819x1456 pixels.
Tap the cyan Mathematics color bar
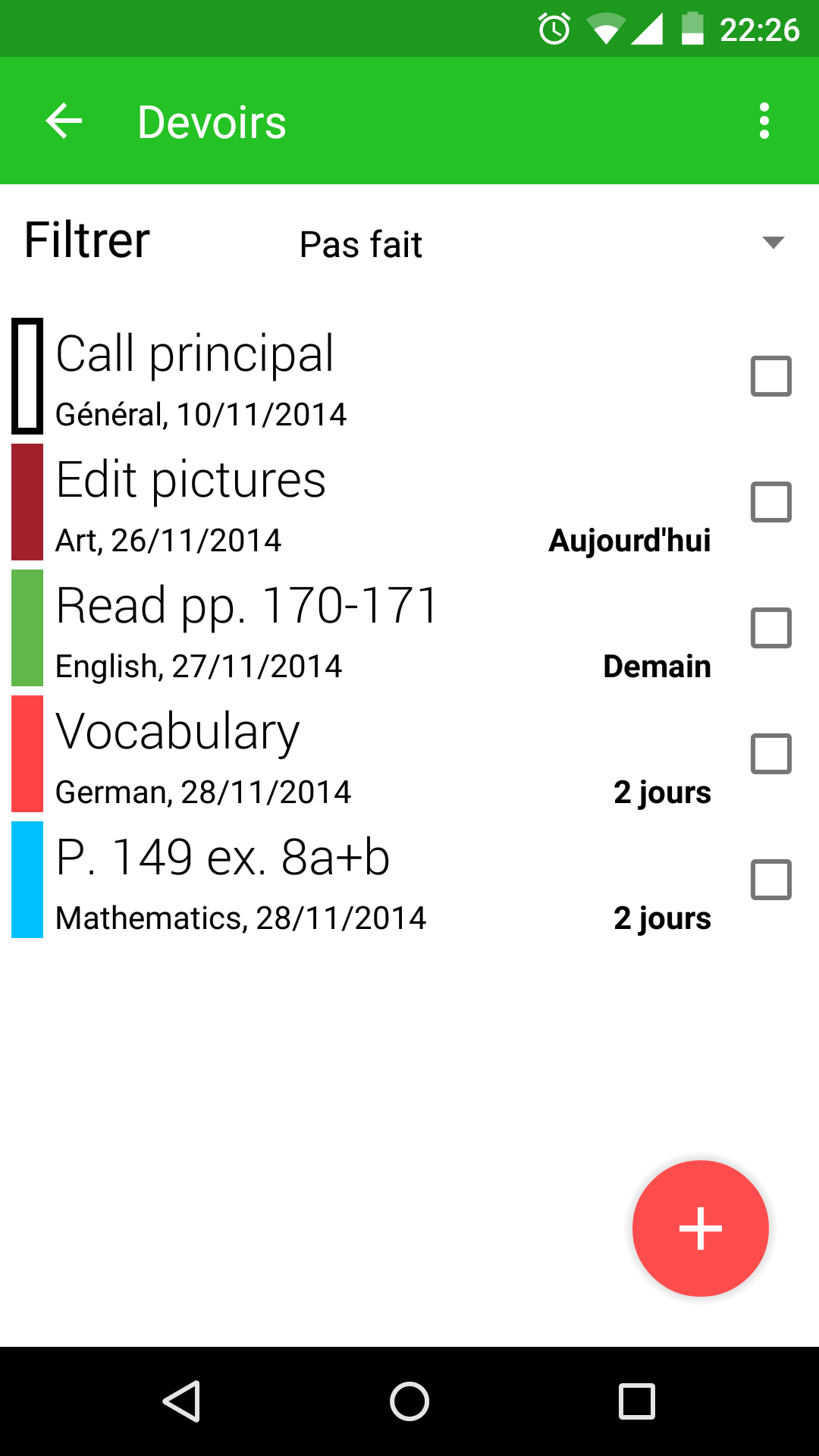(27, 880)
